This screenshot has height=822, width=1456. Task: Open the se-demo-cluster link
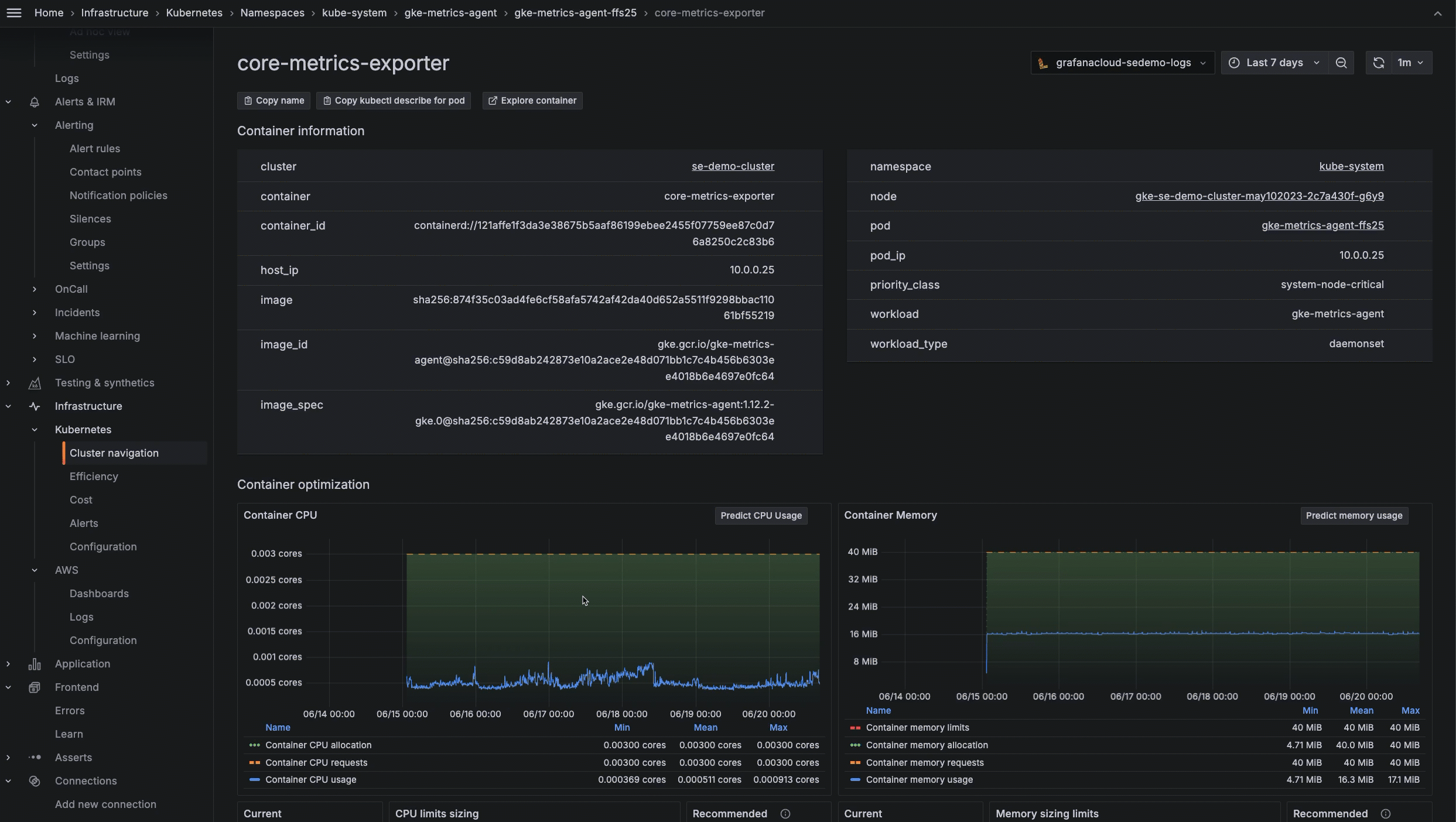(x=733, y=166)
